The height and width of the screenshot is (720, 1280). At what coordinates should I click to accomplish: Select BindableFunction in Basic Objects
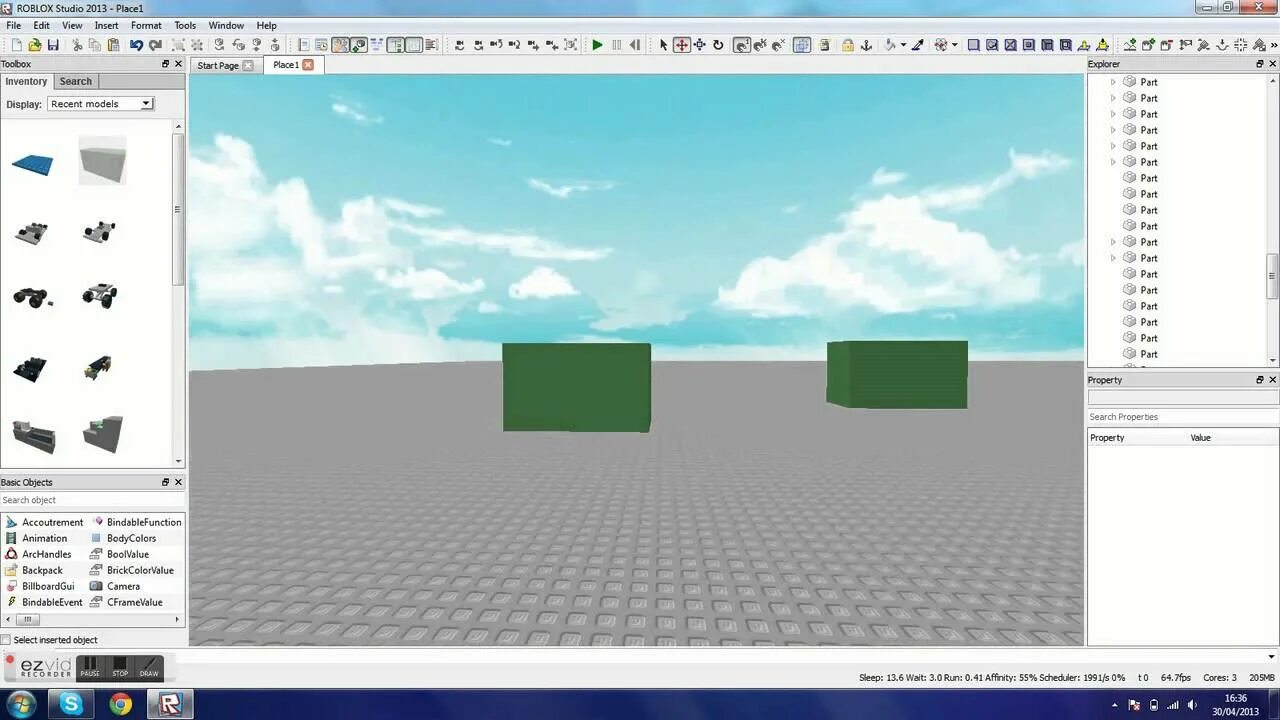tap(137, 522)
